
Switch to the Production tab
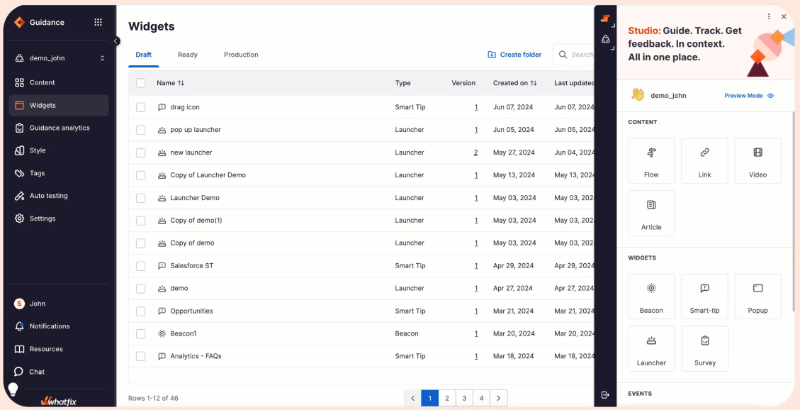pos(241,55)
